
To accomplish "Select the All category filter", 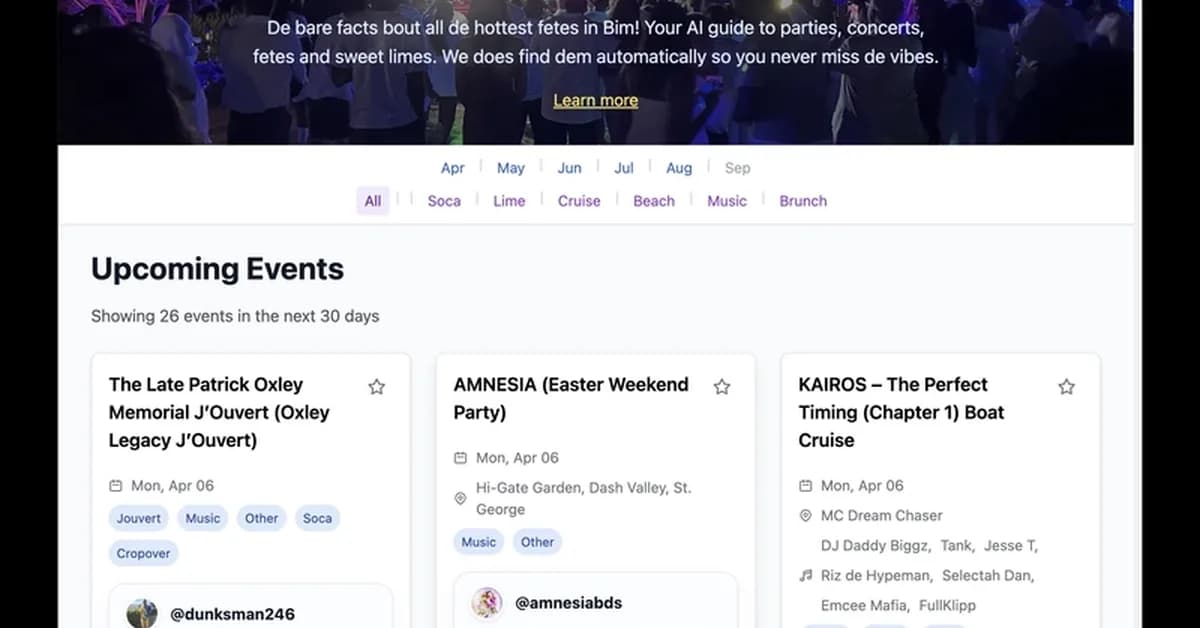I will [x=373, y=201].
